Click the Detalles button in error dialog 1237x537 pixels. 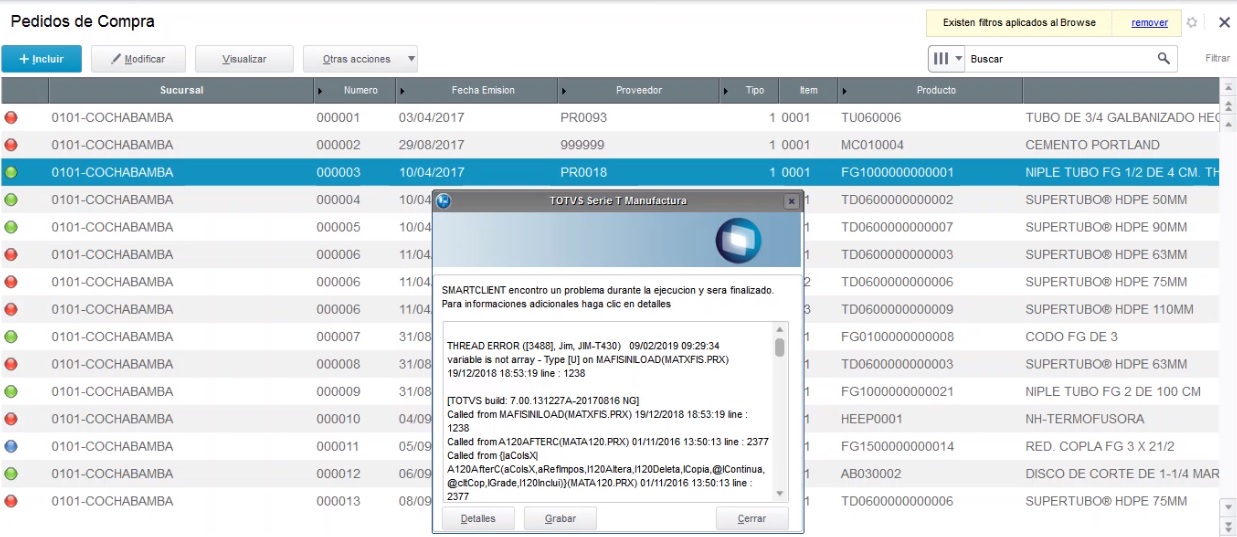pos(478,519)
